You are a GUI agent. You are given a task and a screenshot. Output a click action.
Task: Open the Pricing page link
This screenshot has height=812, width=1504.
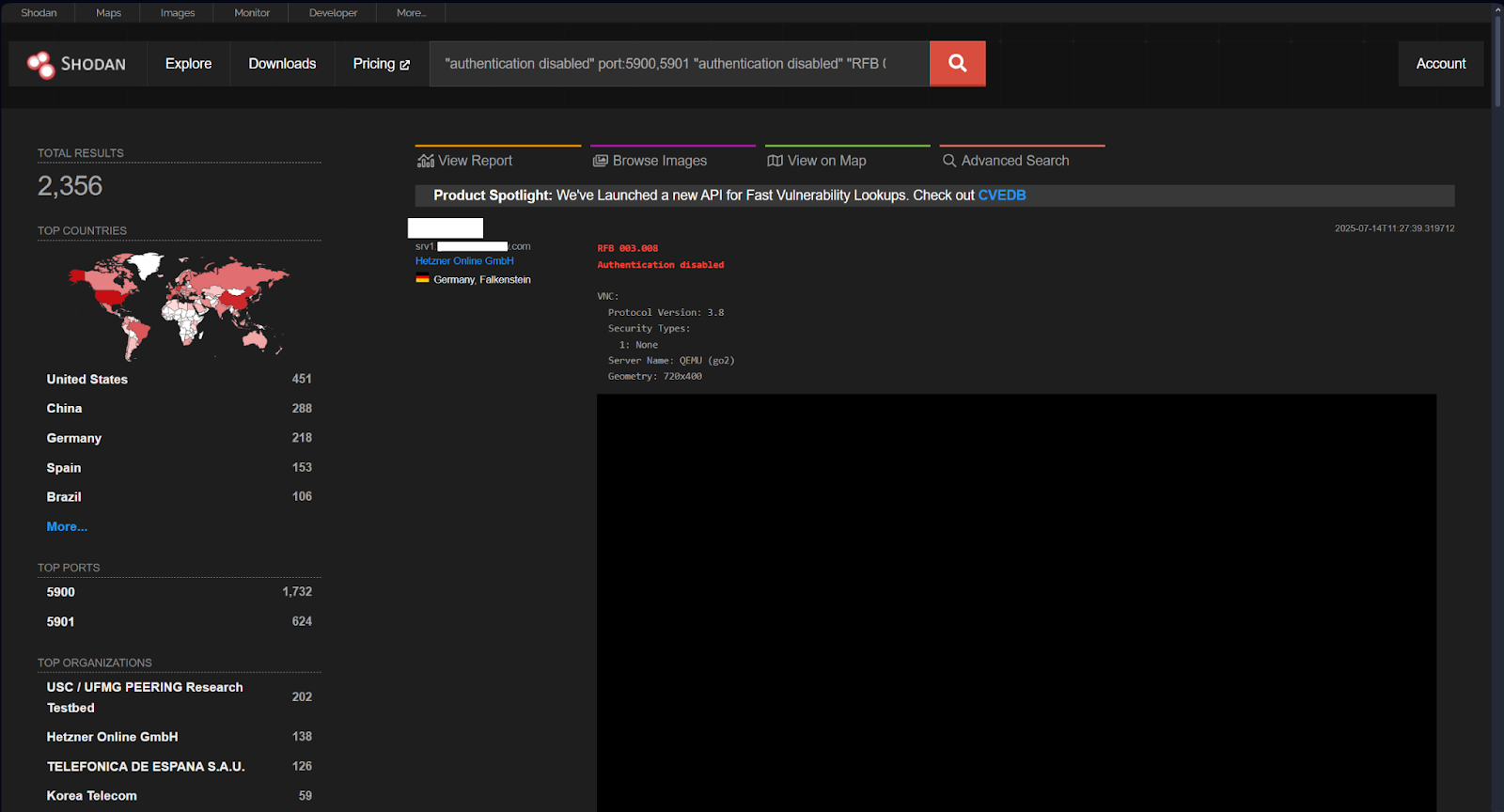[x=382, y=64]
